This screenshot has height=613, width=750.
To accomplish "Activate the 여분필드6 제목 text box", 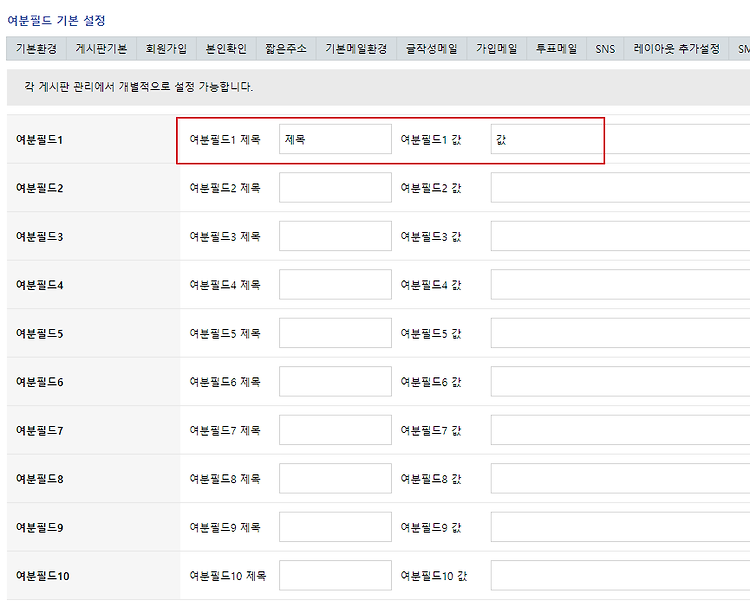I will point(335,382).
